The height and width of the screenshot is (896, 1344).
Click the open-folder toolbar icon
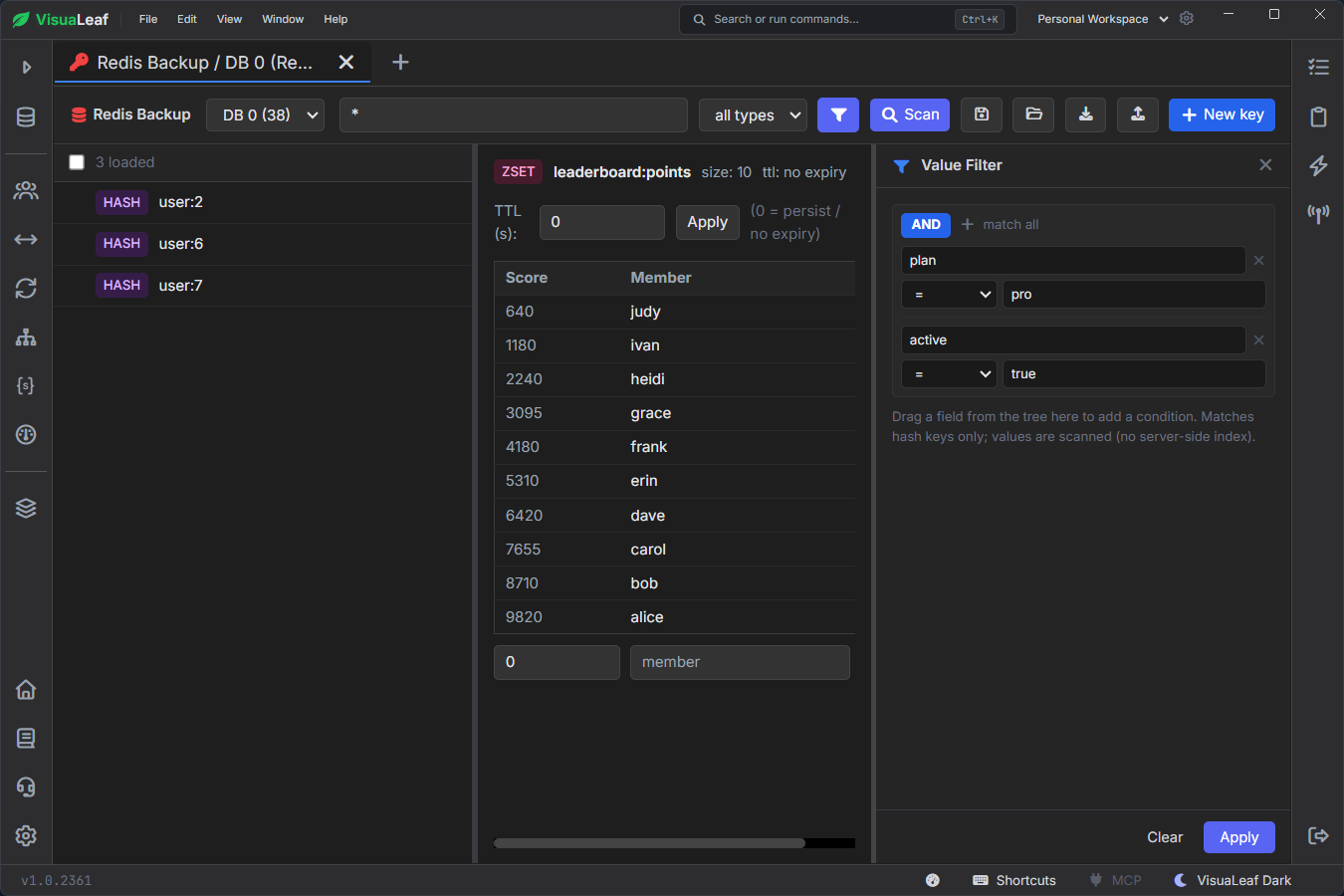point(1033,114)
